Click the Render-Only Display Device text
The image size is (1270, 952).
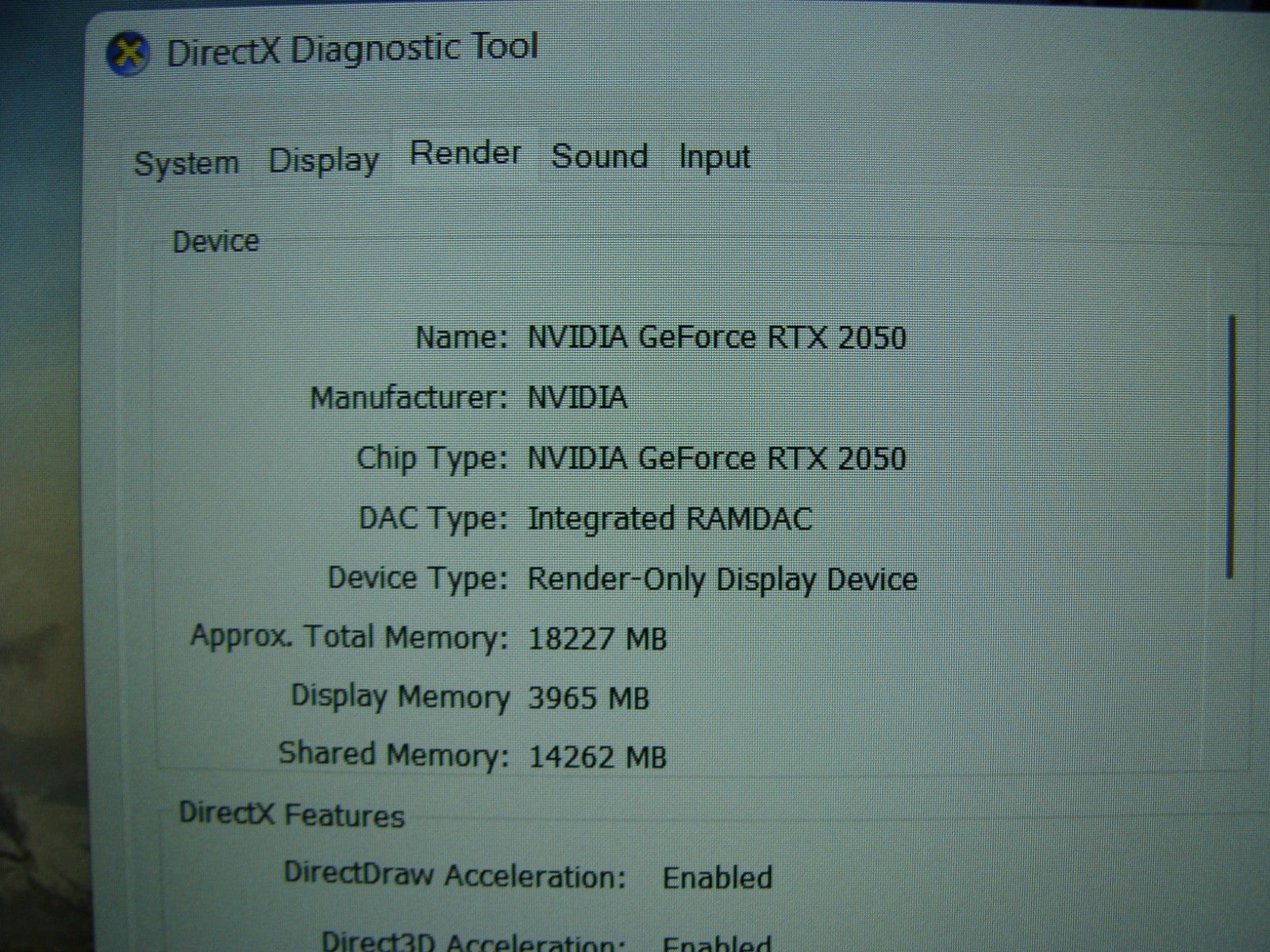tap(722, 579)
